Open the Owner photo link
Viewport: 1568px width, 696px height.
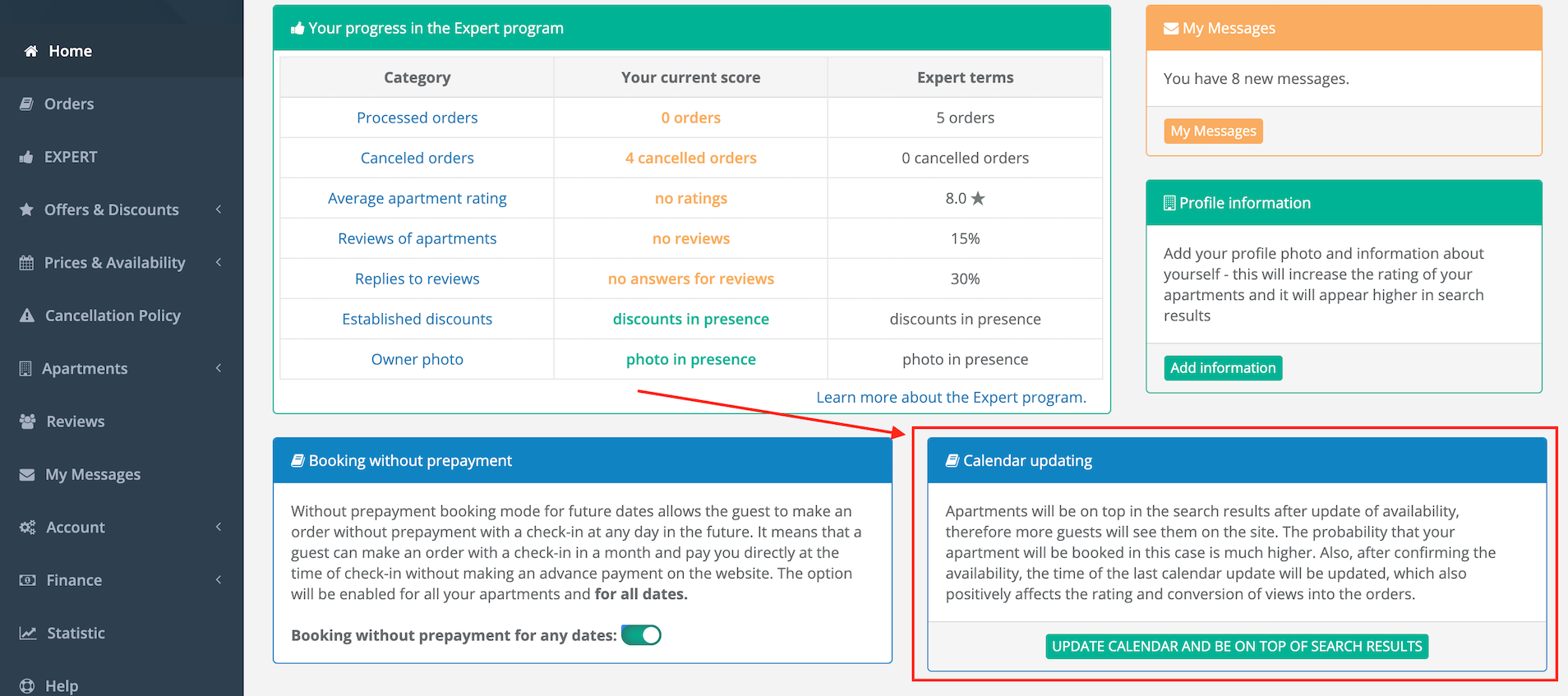[417, 359]
